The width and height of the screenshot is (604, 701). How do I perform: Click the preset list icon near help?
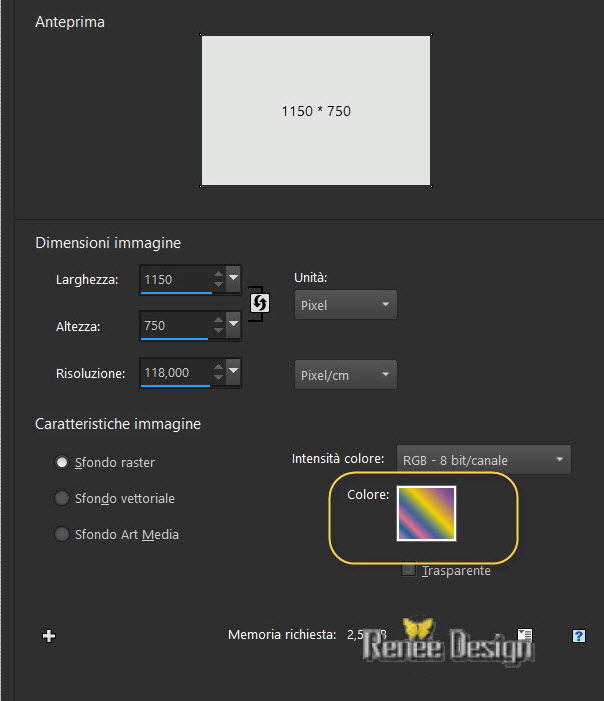tap(525, 634)
